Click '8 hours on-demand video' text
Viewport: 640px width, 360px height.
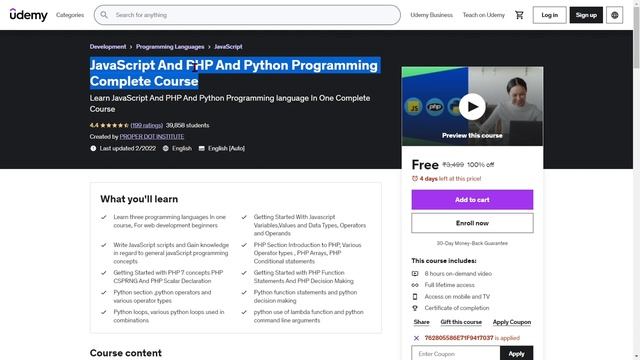[458, 273]
